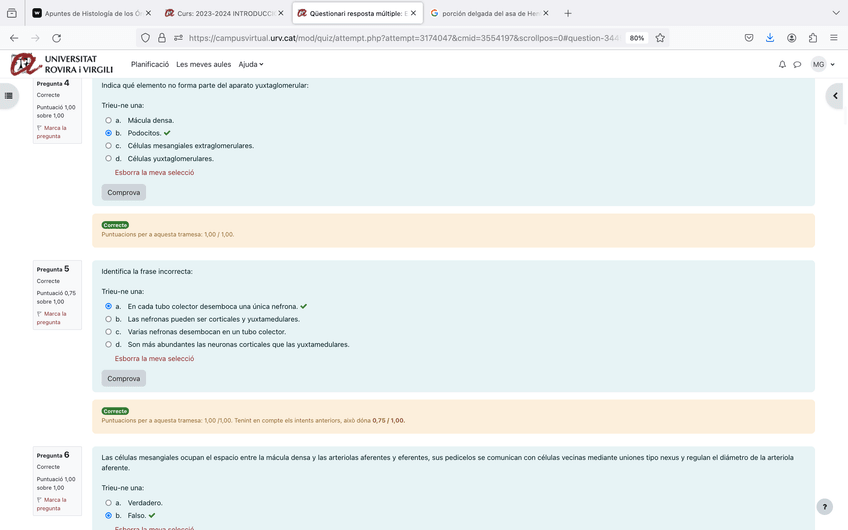Viewport: 848px width, 530px height.
Task: Select option a. Mácula densa
Action: coord(108,120)
